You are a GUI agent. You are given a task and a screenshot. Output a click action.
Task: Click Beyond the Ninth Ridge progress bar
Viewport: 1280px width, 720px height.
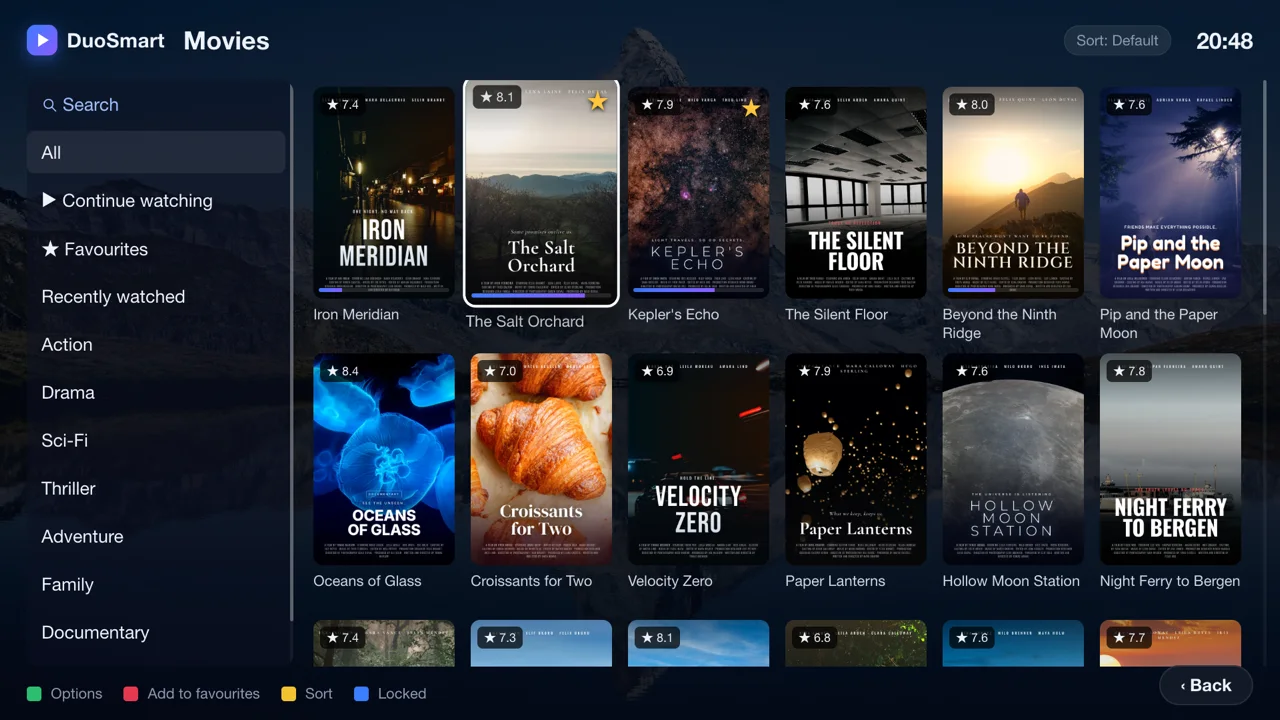click(1013, 290)
